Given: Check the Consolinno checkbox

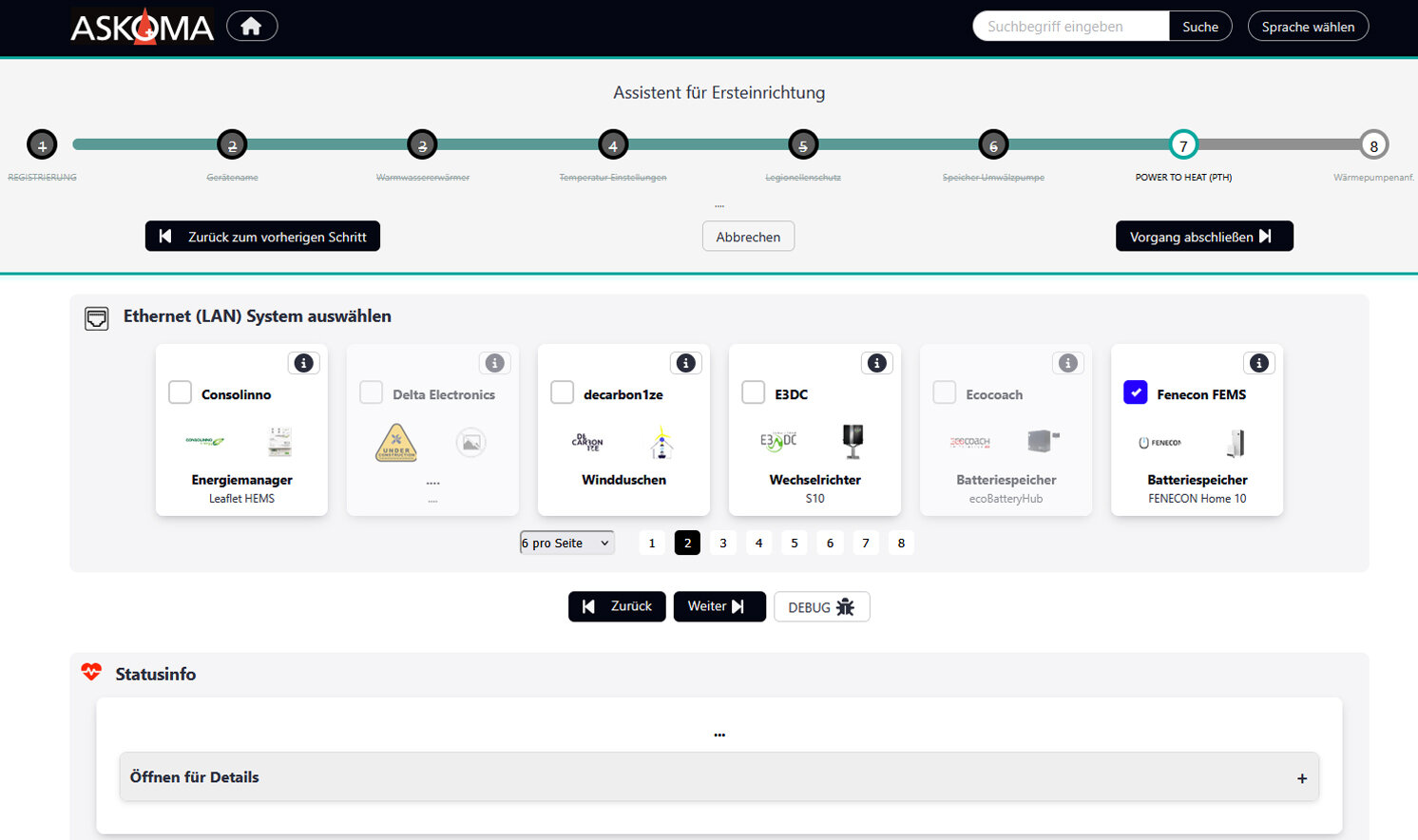Looking at the screenshot, I should [x=181, y=392].
